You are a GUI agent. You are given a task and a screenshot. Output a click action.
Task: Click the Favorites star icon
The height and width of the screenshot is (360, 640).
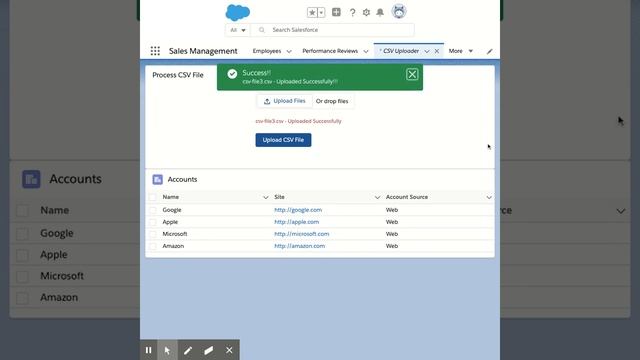coord(312,12)
